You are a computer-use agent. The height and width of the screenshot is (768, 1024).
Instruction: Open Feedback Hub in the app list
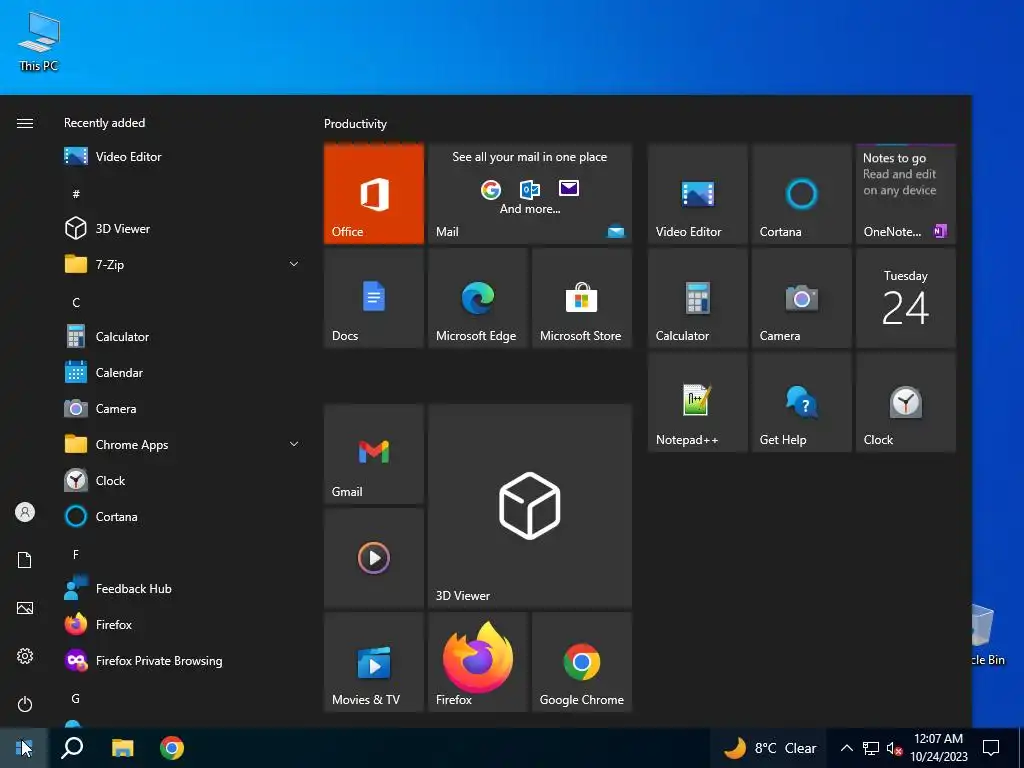tap(183, 589)
